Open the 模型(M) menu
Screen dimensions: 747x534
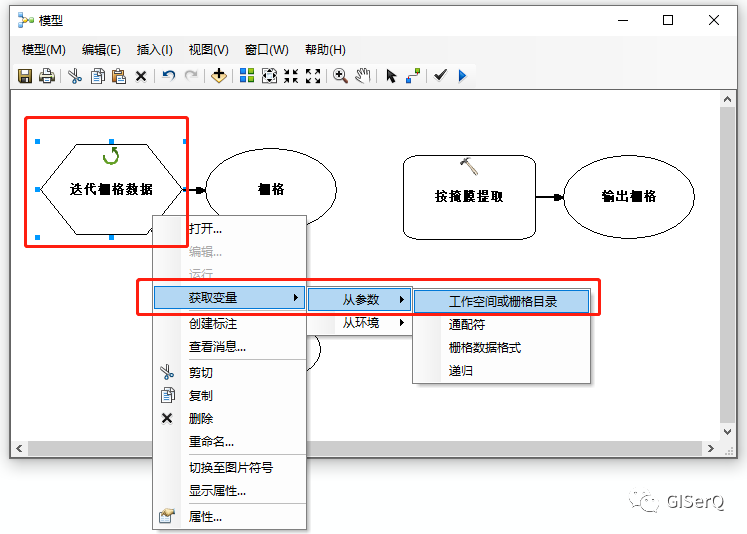[x=43, y=50]
